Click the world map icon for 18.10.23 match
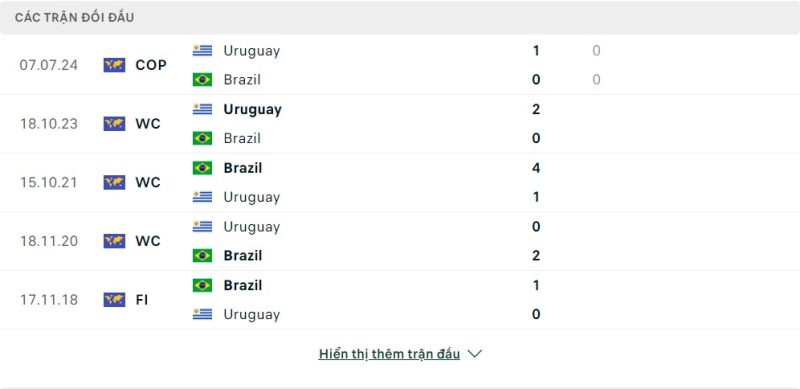Image resolution: width=800 pixels, height=389 pixels. tap(114, 124)
